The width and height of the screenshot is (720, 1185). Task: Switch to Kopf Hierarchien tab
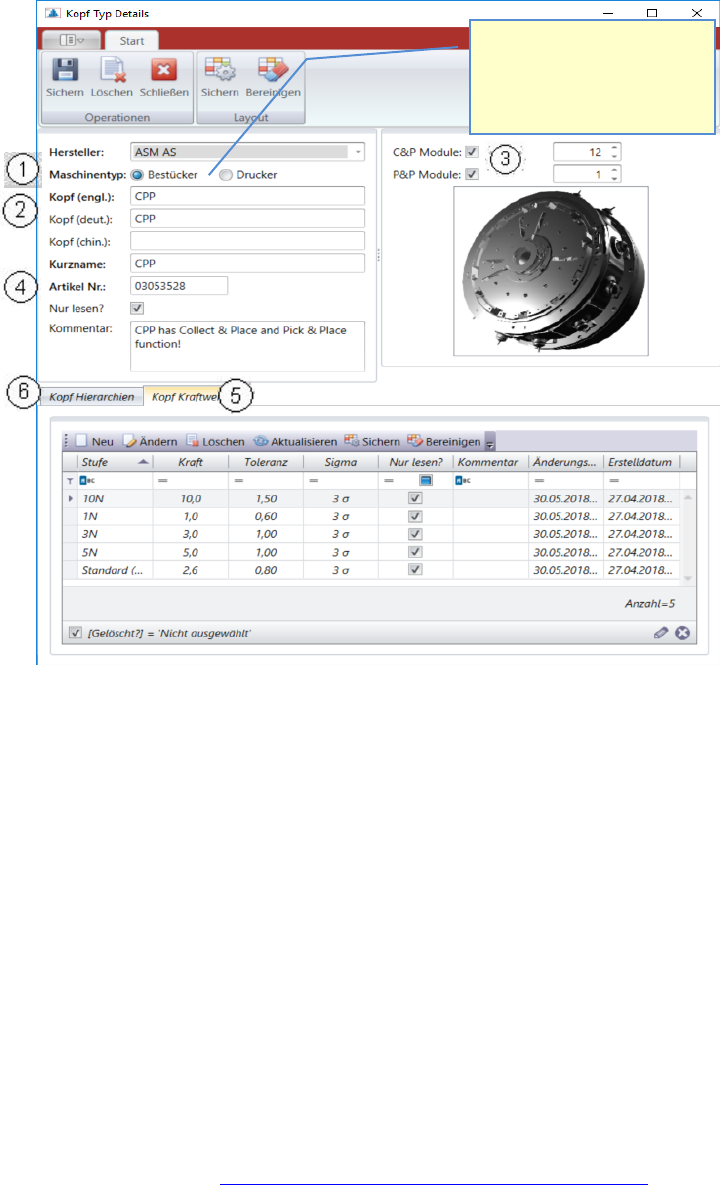click(x=91, y=397)
